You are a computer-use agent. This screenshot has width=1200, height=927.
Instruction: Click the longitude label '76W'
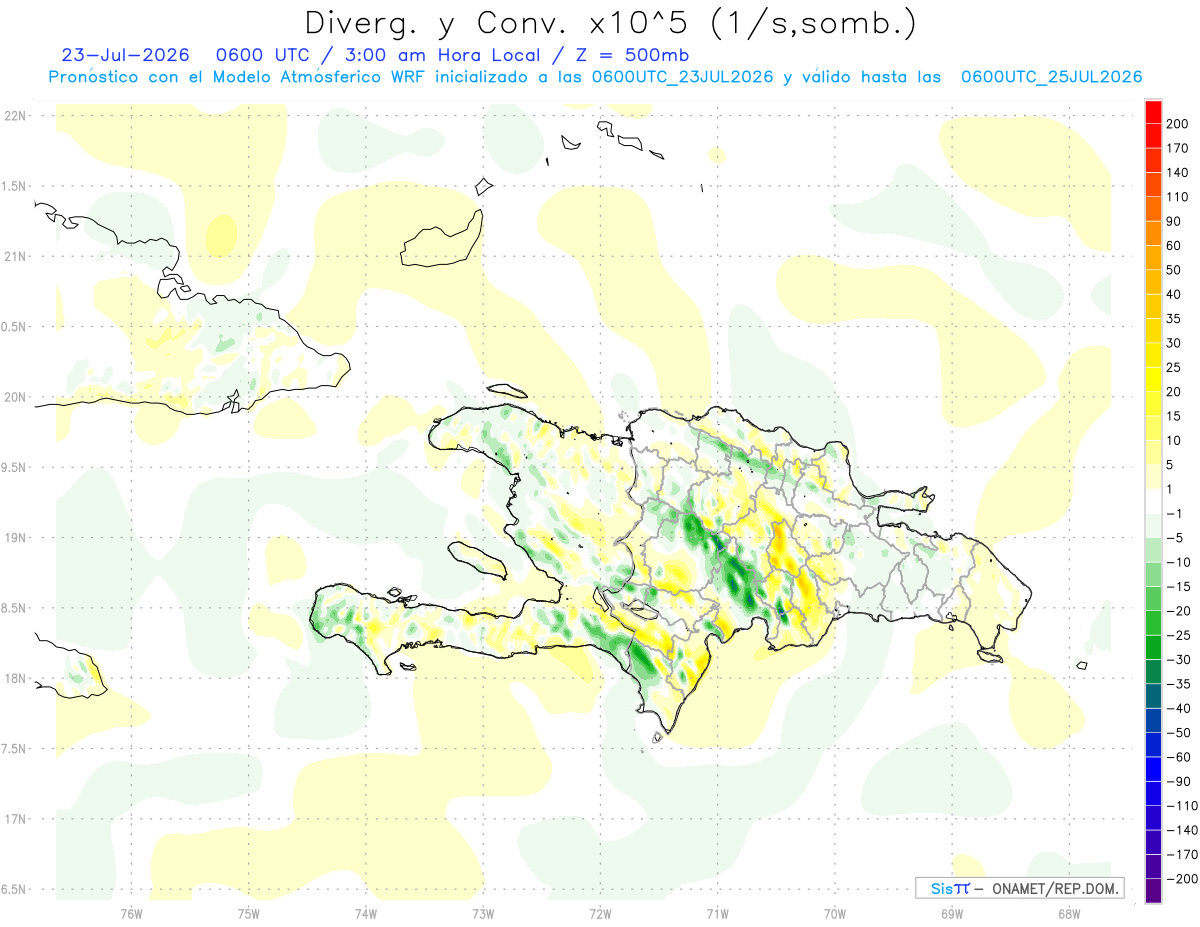[132, 915]
